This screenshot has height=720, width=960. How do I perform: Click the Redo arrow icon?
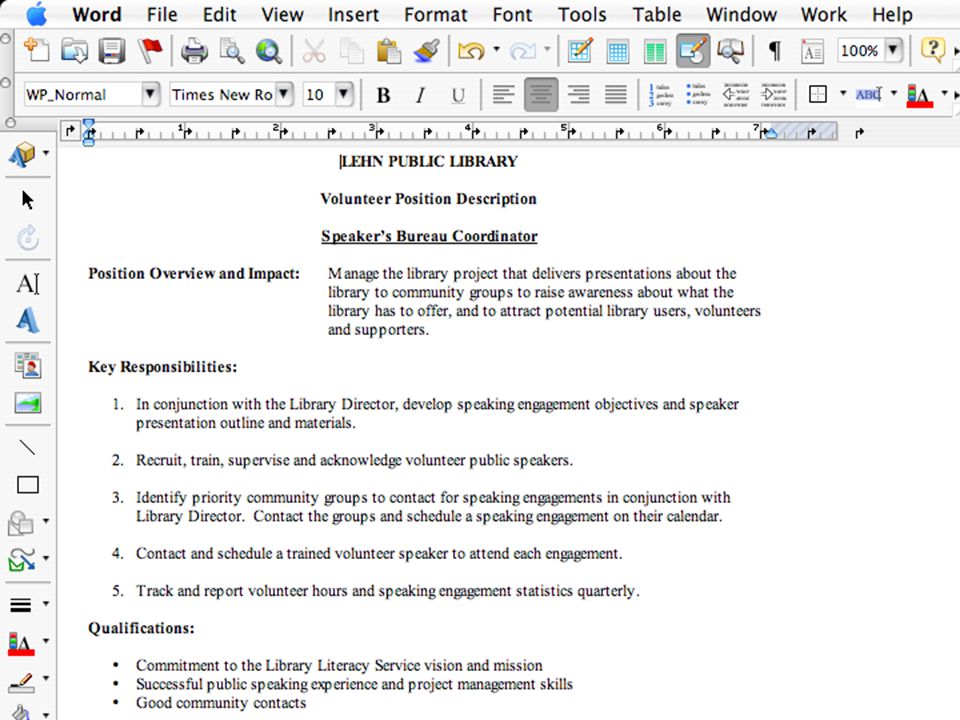click(522, 50)
